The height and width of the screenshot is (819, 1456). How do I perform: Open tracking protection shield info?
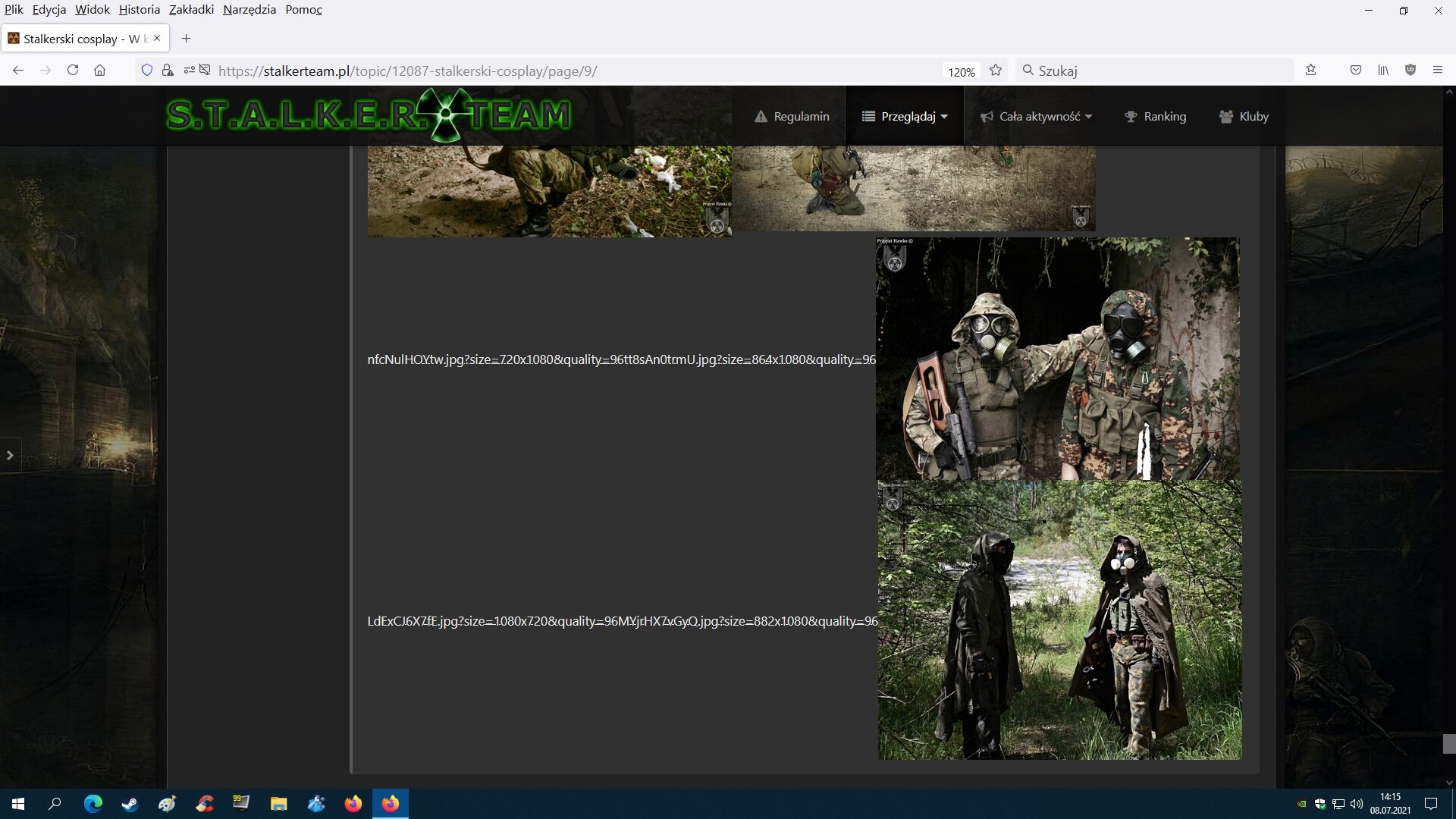point(147,71)
